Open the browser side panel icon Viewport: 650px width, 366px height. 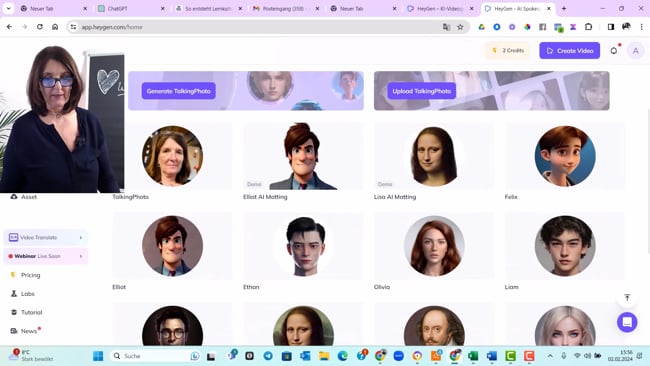coord(611,27)
